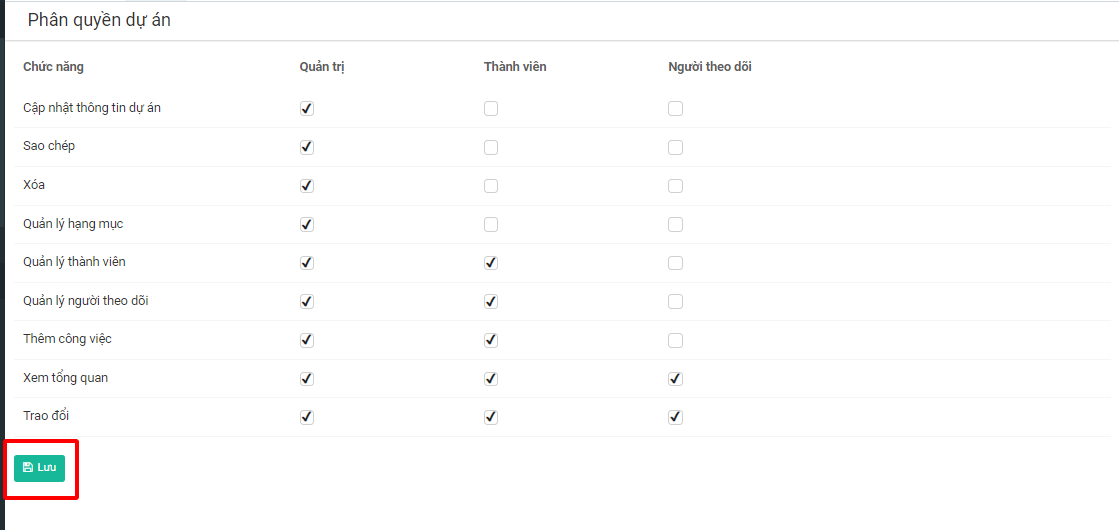The height and width of the screenshot is (530, 1119).
Task: Uncheck Thành viên for Xem tổng quan
Action: point(491,379)
